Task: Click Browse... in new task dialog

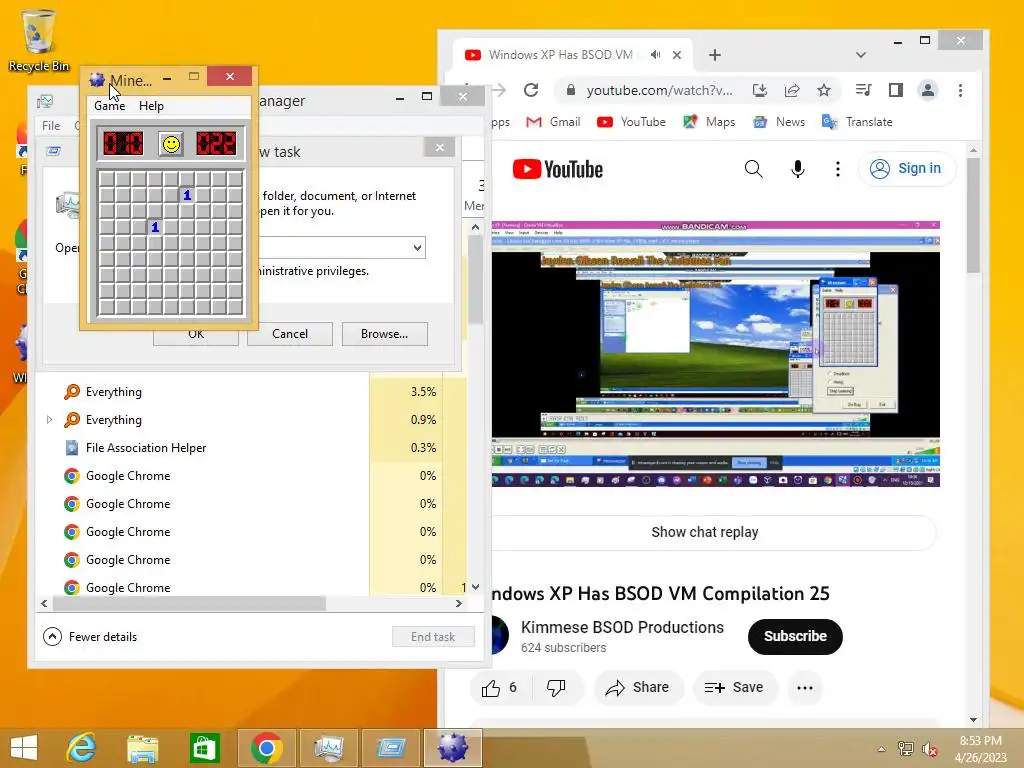Action: point(385,334)
